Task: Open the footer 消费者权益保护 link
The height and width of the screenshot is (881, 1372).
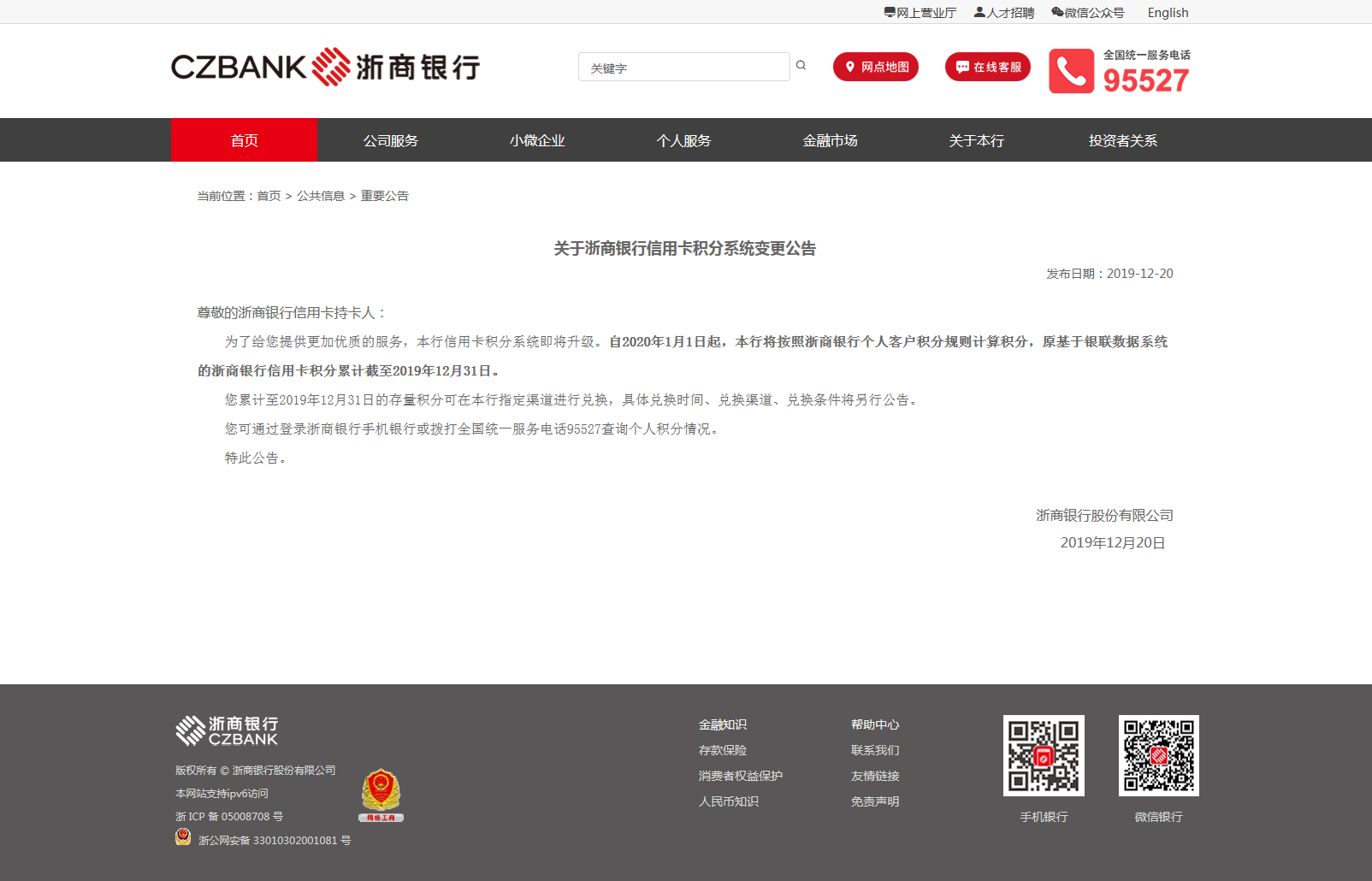Action: pos(741,776)
